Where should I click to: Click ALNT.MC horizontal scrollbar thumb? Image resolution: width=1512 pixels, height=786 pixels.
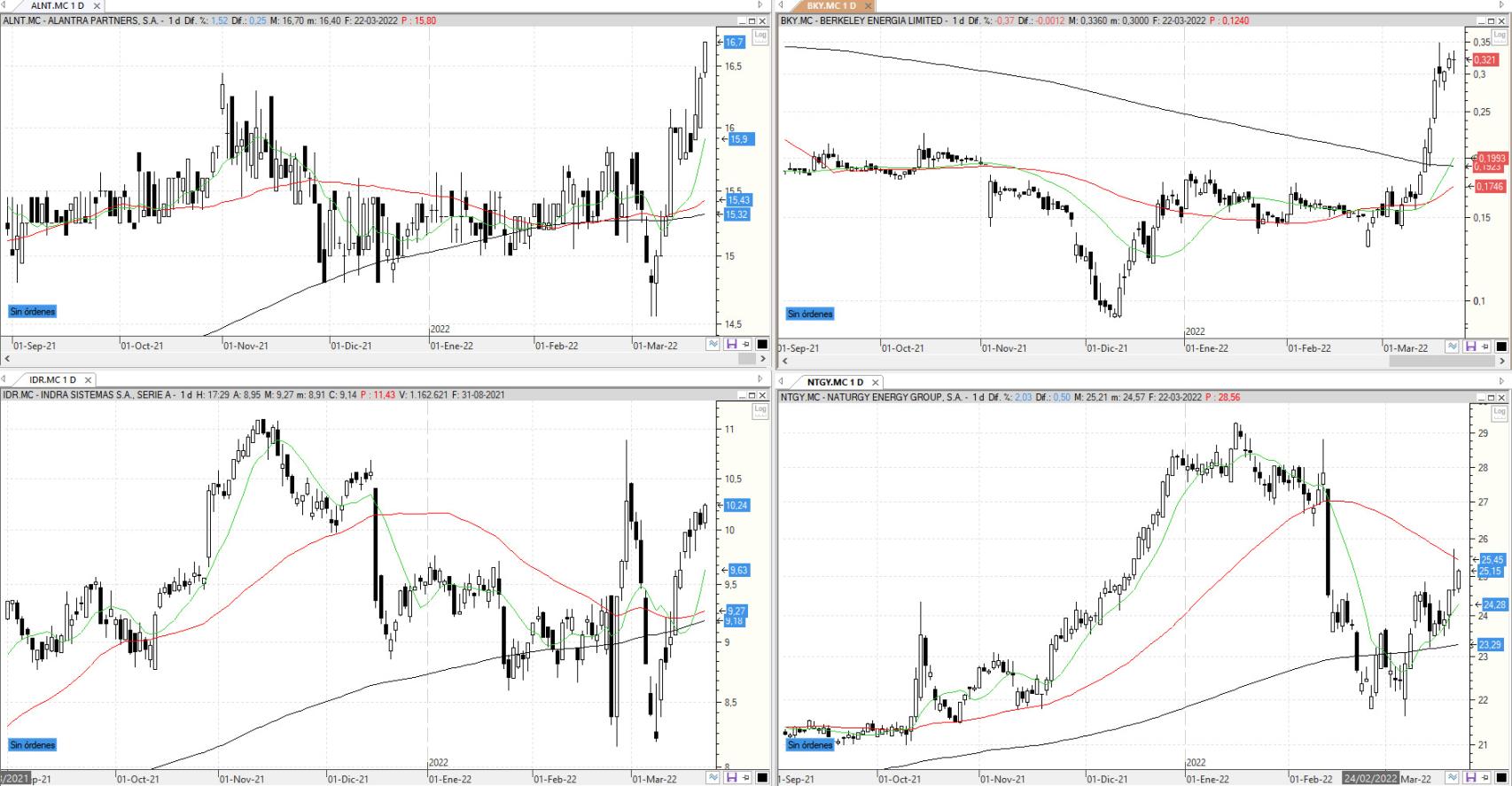747,359
